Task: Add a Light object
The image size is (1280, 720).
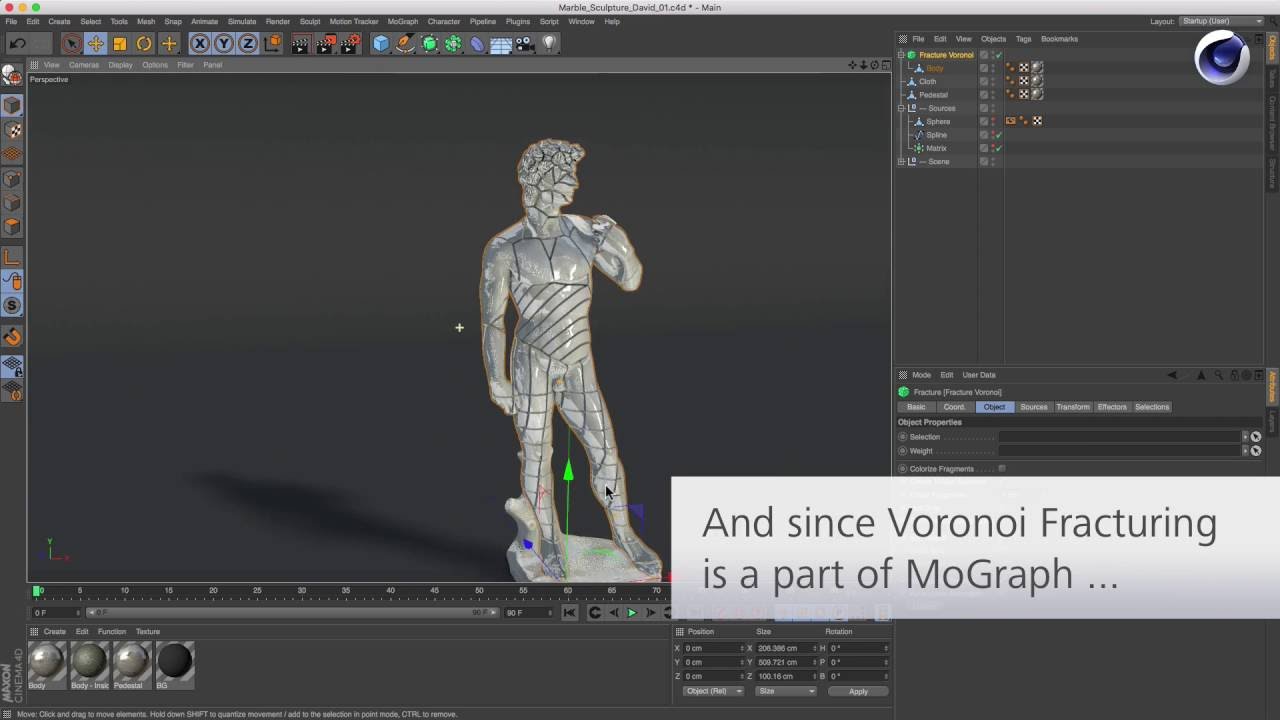Action: click(x=549, y=43)
